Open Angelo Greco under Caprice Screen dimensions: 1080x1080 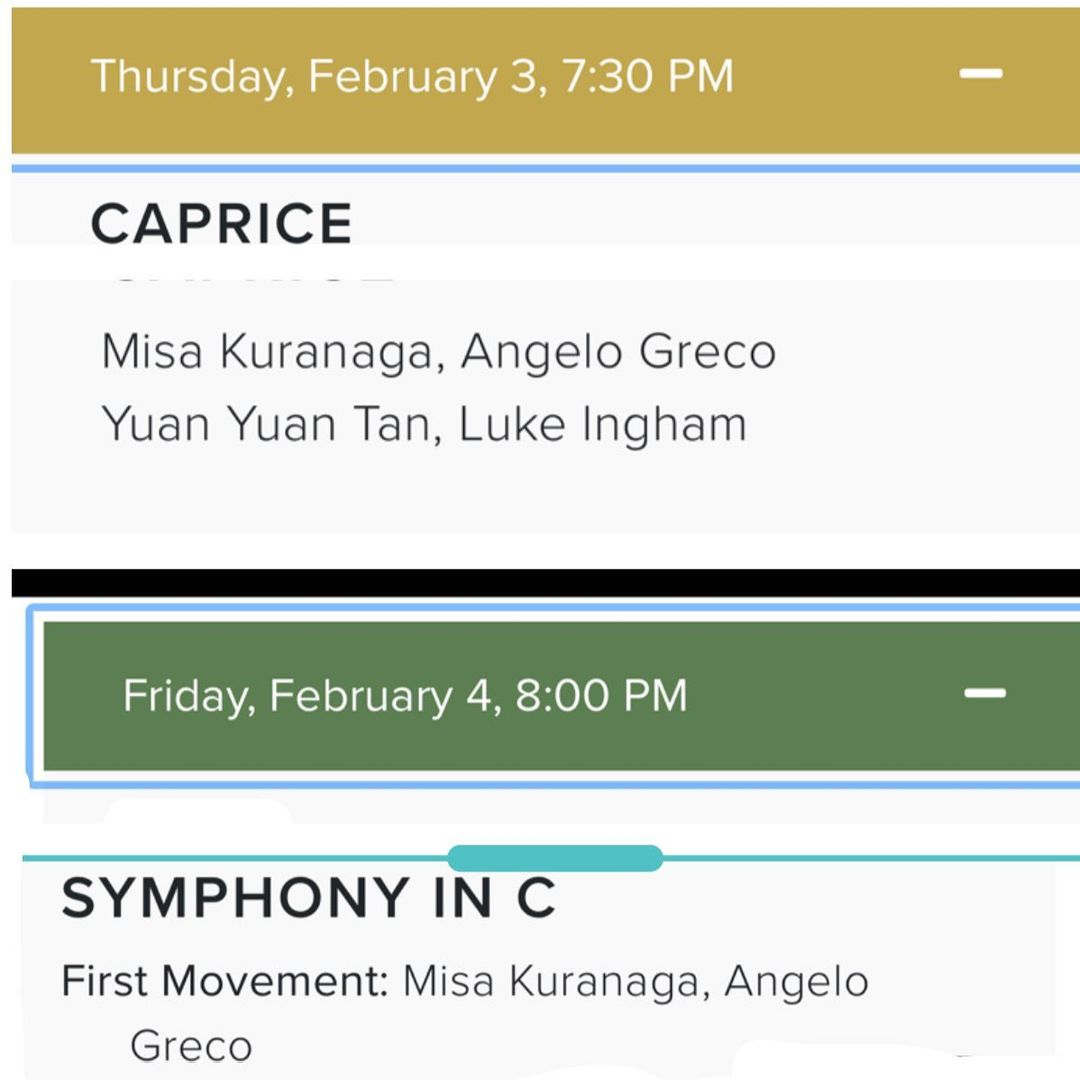[x=618, y=352]
